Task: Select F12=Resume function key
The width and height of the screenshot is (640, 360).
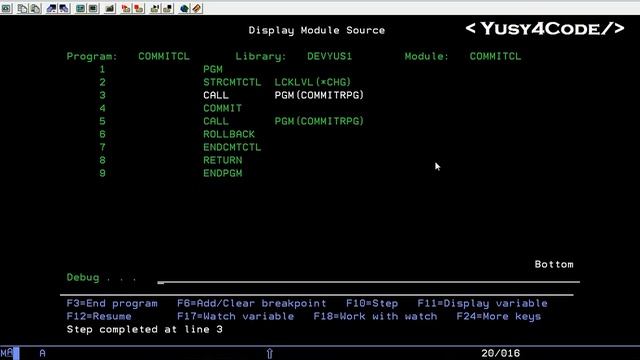Action: pyautogui.click(x=99, y=316)
